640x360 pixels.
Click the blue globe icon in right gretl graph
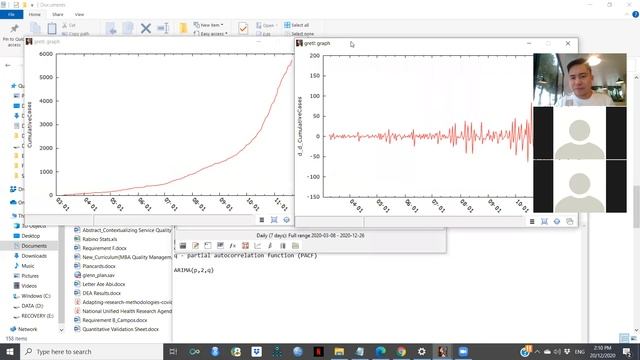pyautogui.click(x=557, y=221)
